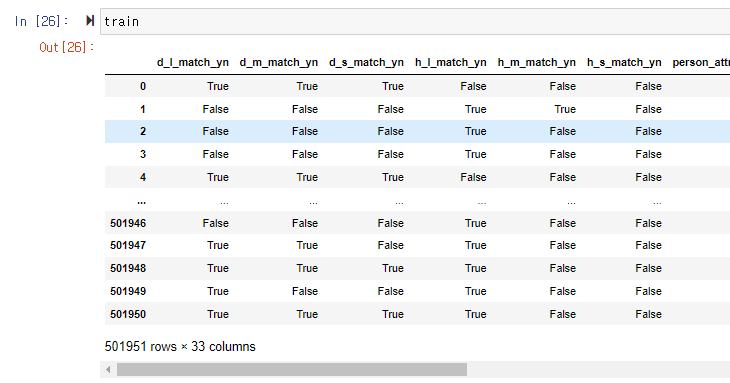
Task: Click the In [26] prompt label
Action: [x=41, y=21]
